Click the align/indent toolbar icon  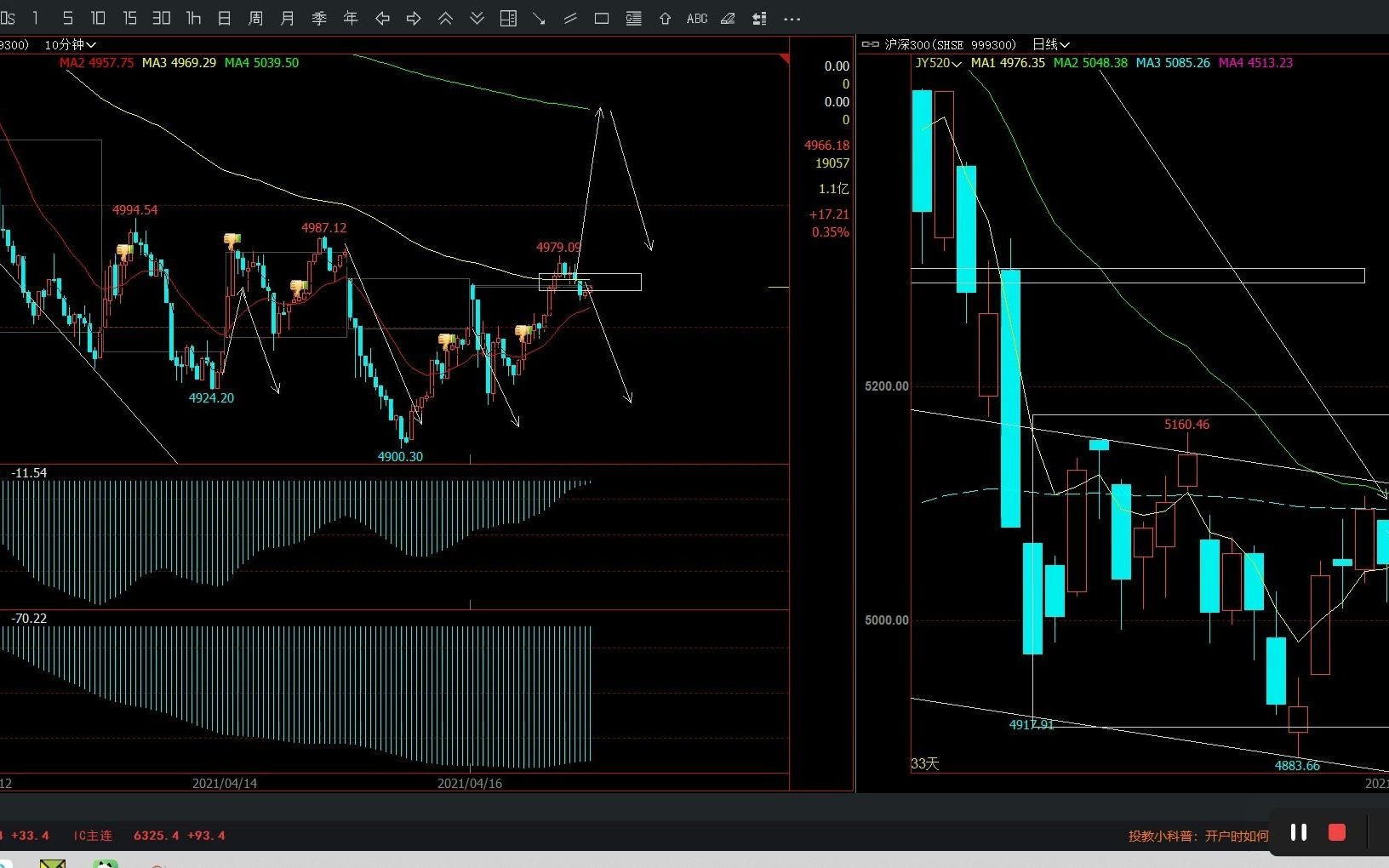[x=759, y=18]
